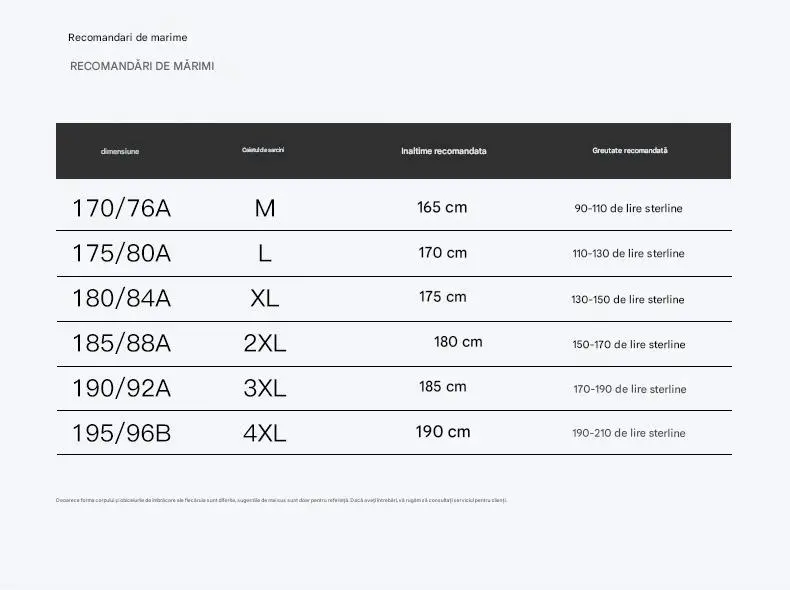This screenshot has height=590, width=790.
Task: Click the 'Inaltime recomandata' column header
Action: click(x=444, y=151)
